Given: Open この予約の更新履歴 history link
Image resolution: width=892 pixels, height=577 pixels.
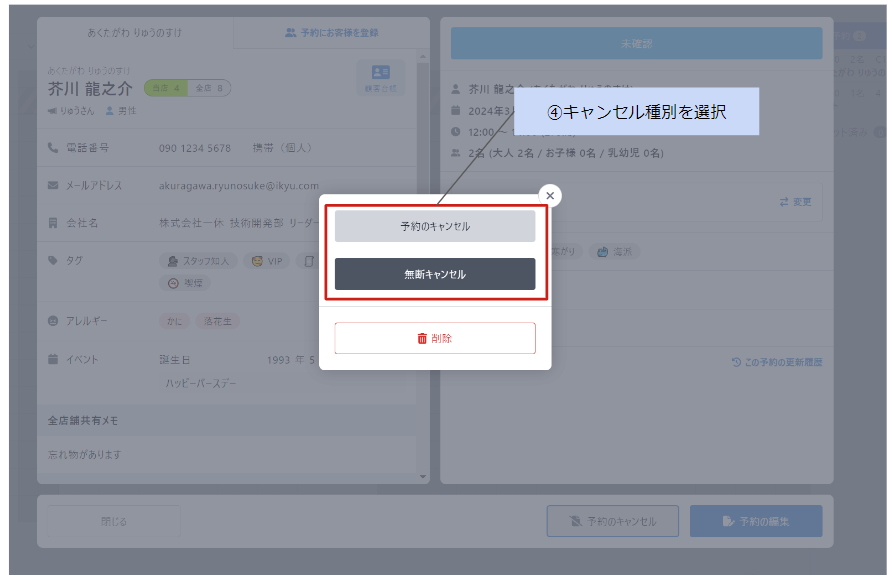Looking at the screenshot, I should click(777, 362).
